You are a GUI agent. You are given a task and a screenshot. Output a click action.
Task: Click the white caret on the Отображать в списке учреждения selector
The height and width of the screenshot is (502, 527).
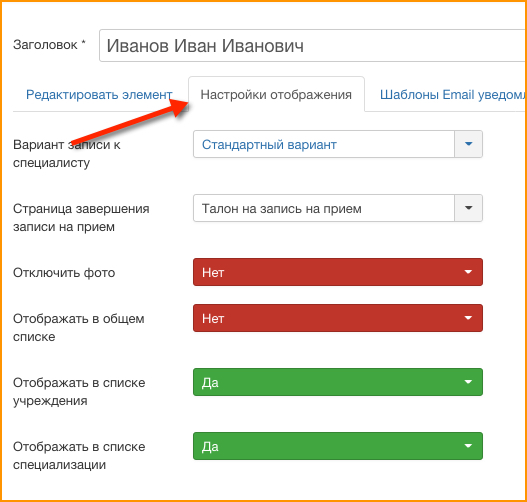coord(468,382)
